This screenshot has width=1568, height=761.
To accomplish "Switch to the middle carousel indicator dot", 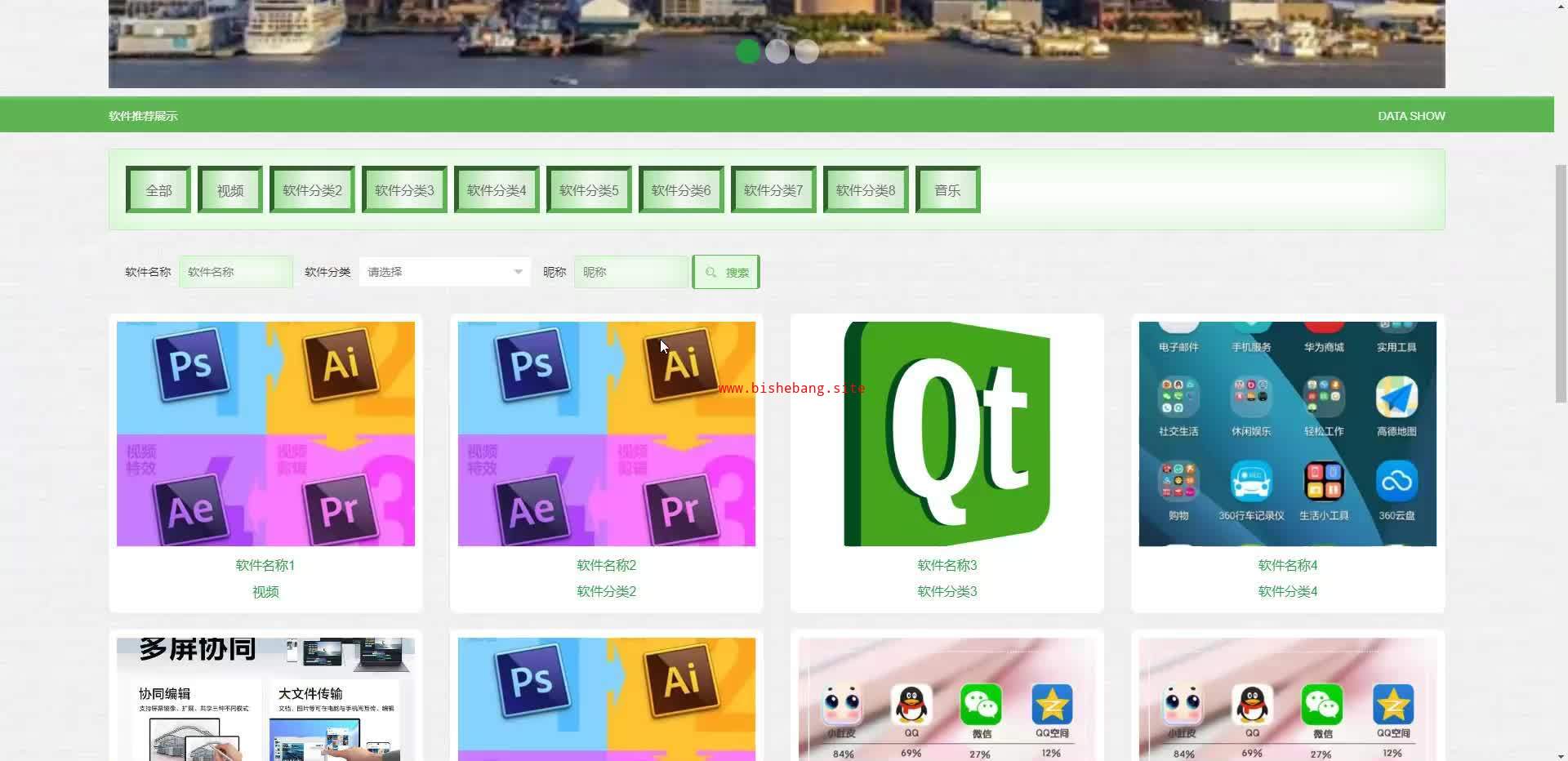I will click(777, 51).
